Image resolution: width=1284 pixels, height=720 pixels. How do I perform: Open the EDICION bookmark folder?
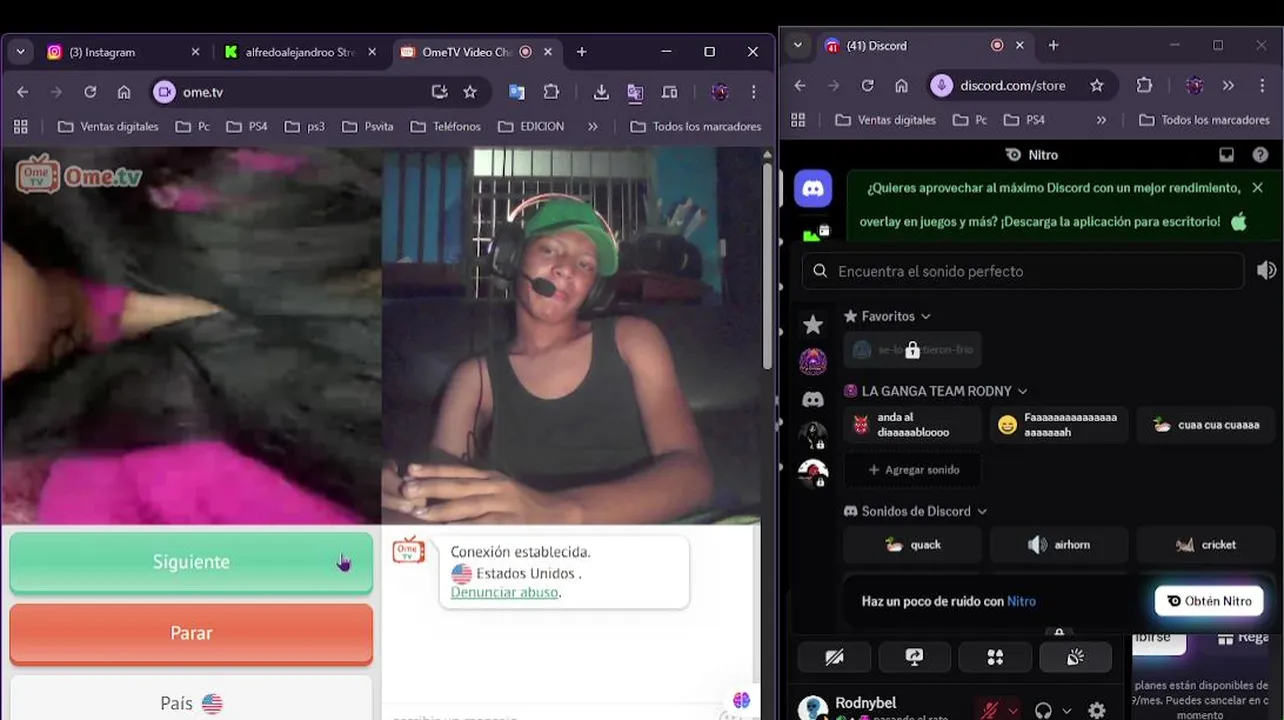point(531,127)
